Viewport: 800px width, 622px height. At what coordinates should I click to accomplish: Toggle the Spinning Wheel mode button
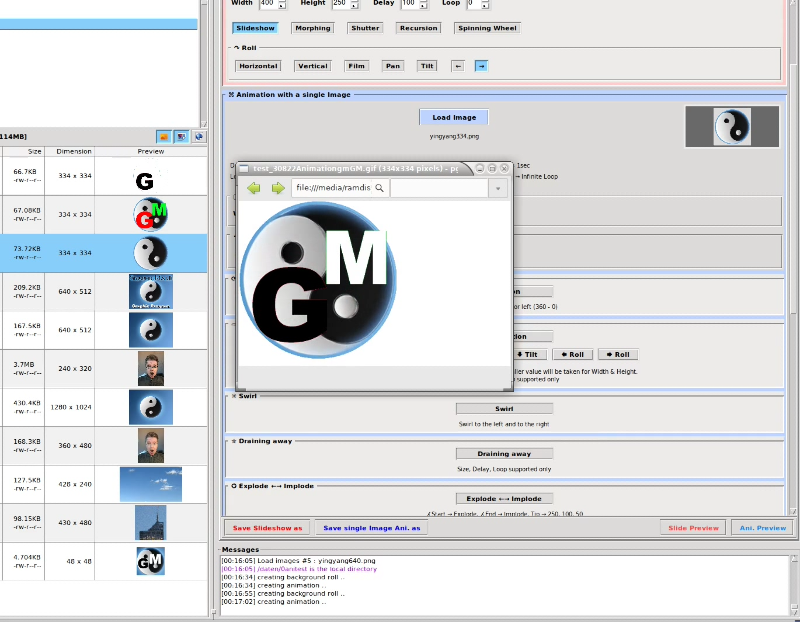(x=487, y=28)
